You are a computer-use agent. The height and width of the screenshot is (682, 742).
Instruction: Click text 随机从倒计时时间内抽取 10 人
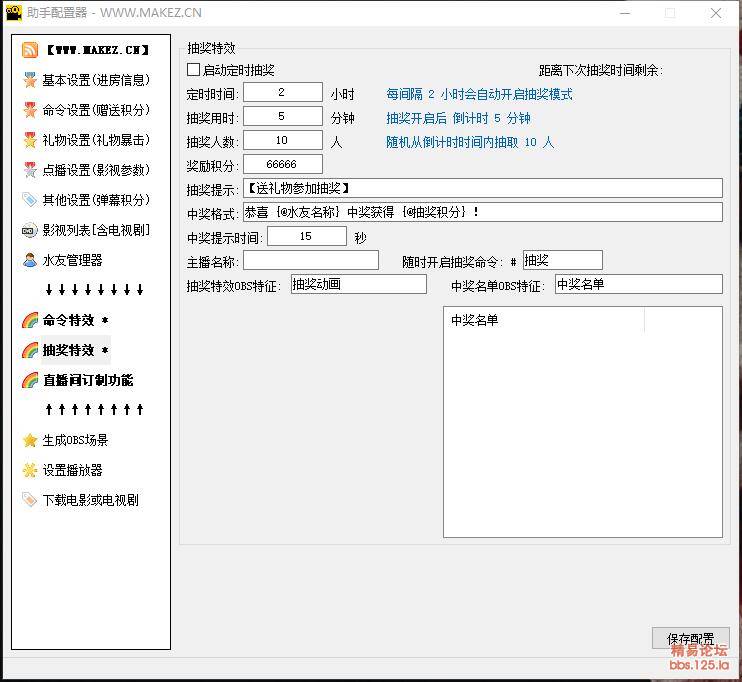tap(470, 142)
